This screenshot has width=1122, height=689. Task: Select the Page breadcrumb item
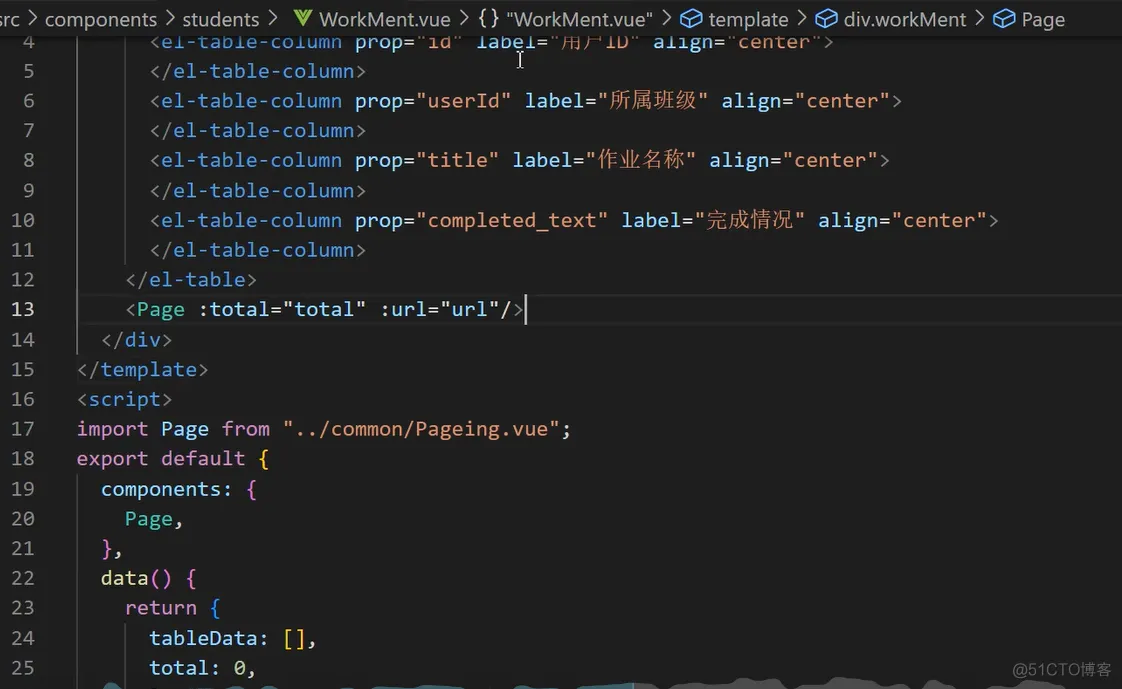[x=1043, y=19]
